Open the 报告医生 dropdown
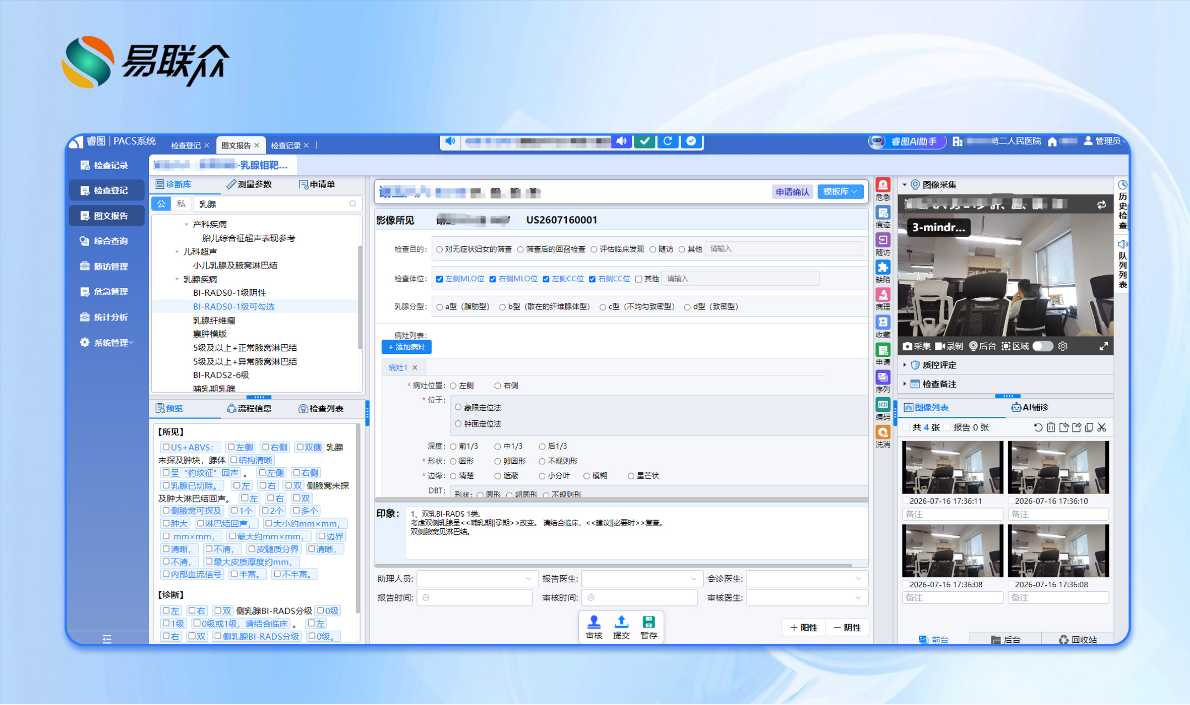The height and width of the screenshot is (705, 1190). coord(640,578)
